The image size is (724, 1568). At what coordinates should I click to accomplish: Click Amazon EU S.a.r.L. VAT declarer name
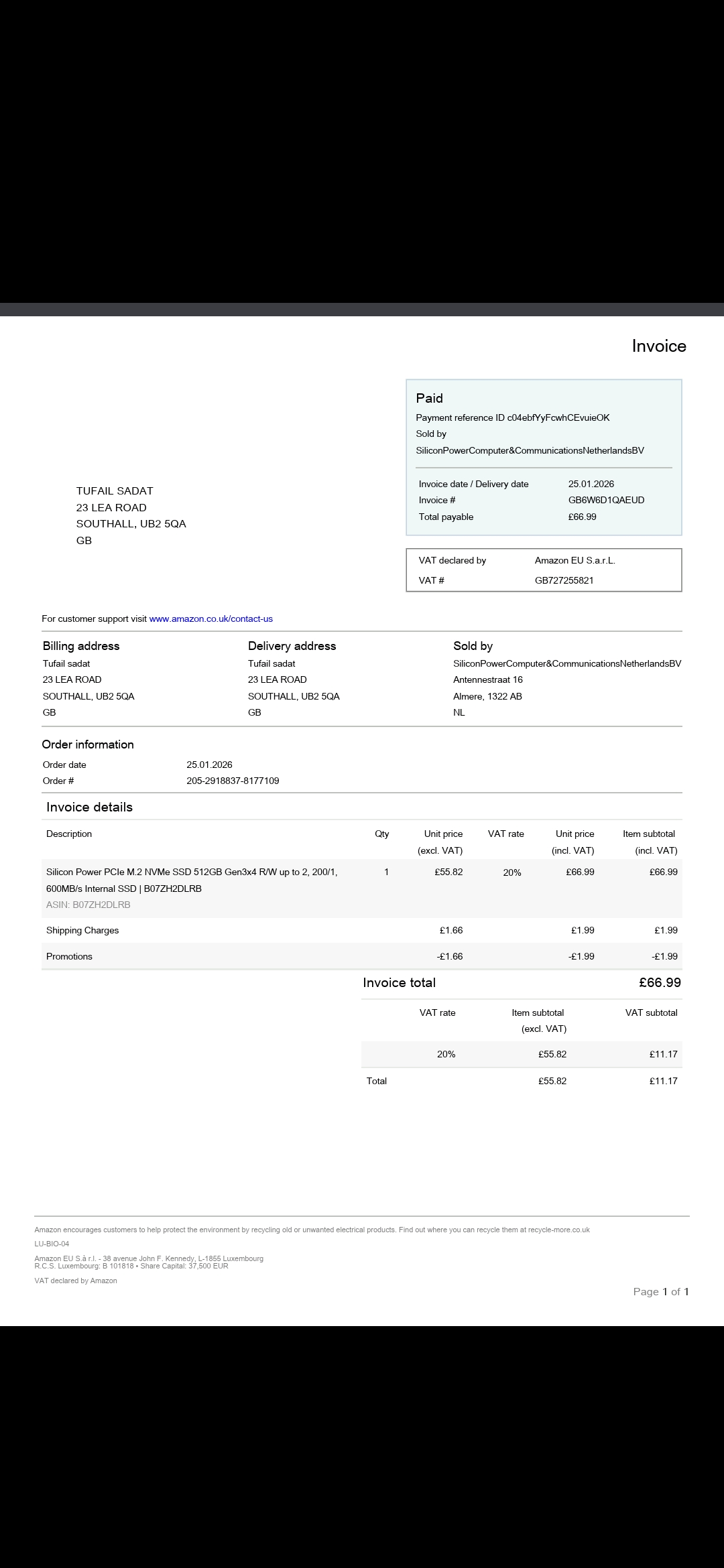(575, 560)
